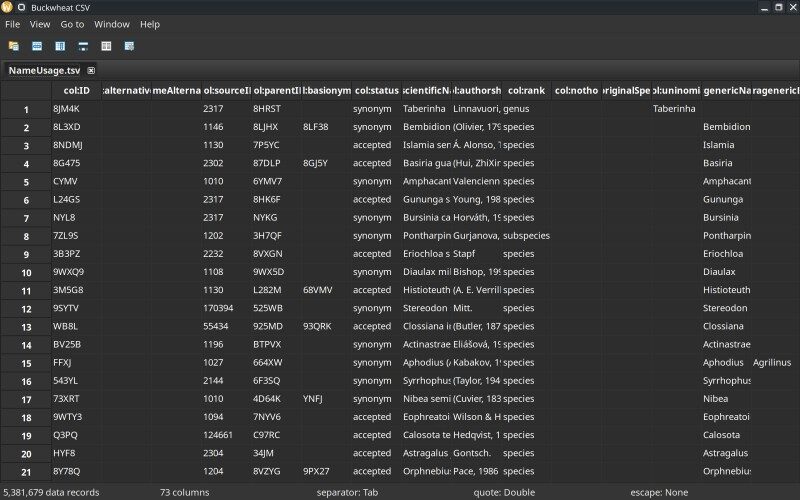Click the 'Islamia' generic name cell
Viewport: 800px width, 500px height.
tap(727, 145)
